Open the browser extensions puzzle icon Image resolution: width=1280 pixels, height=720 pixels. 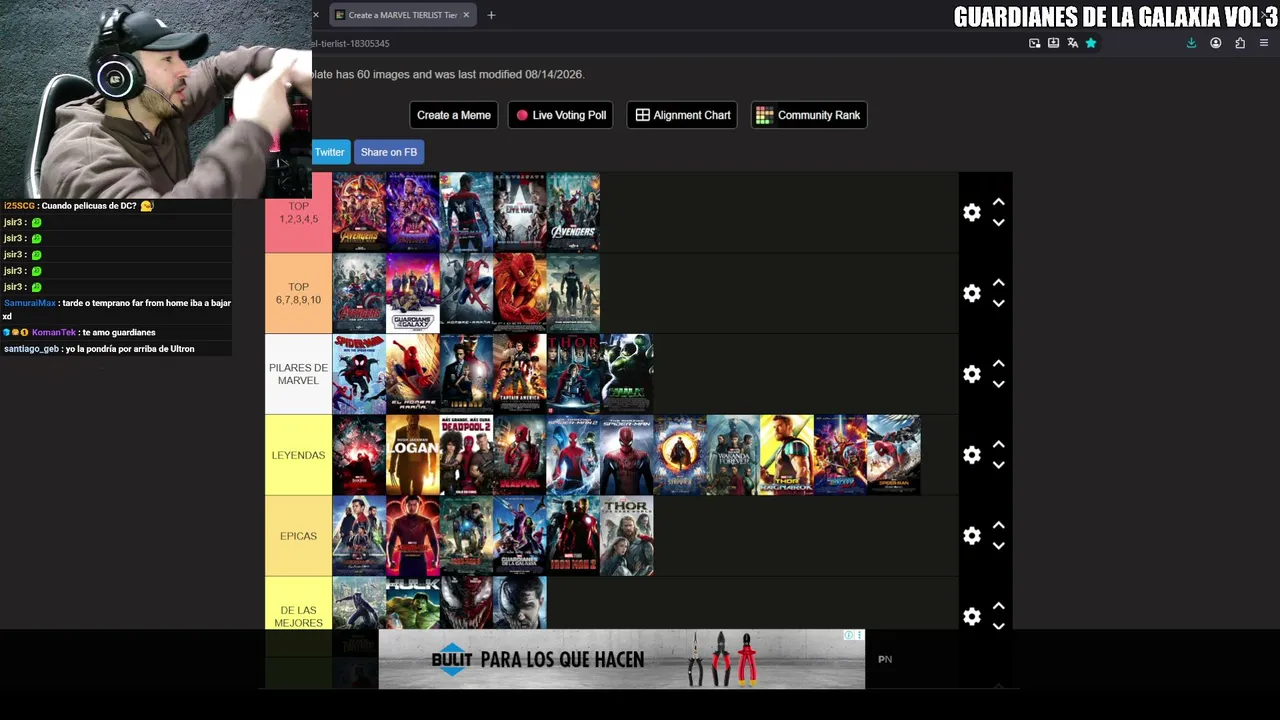pos(1240,43)
